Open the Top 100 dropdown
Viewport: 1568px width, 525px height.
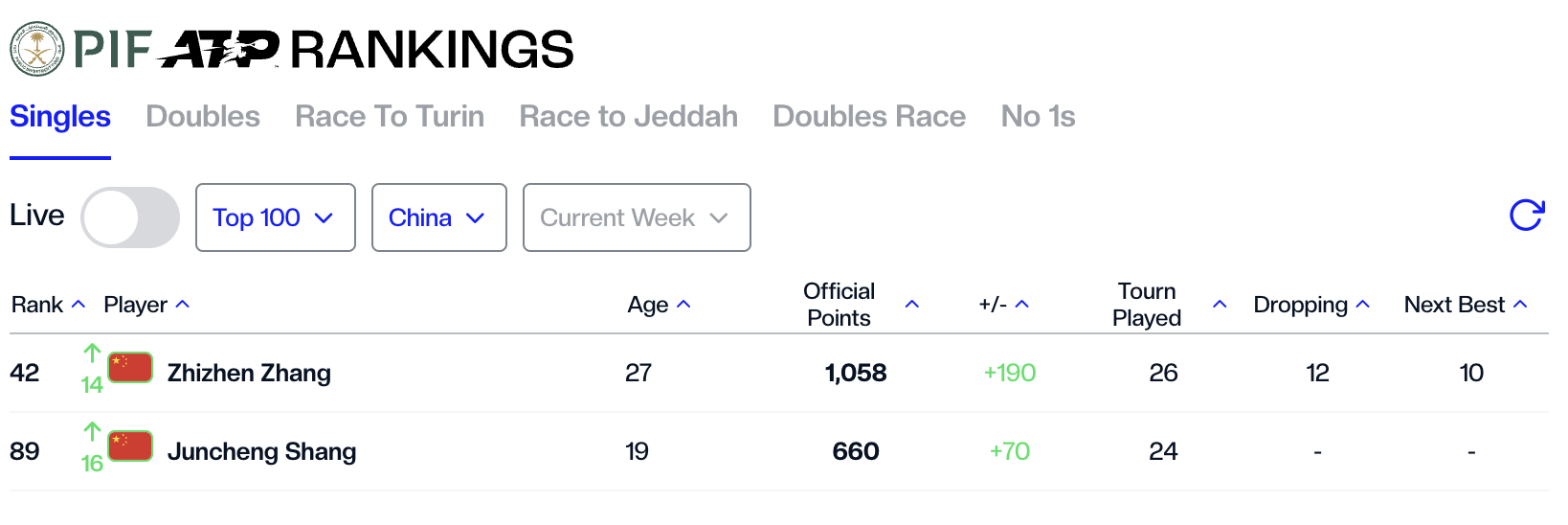[x=276, y=217]
